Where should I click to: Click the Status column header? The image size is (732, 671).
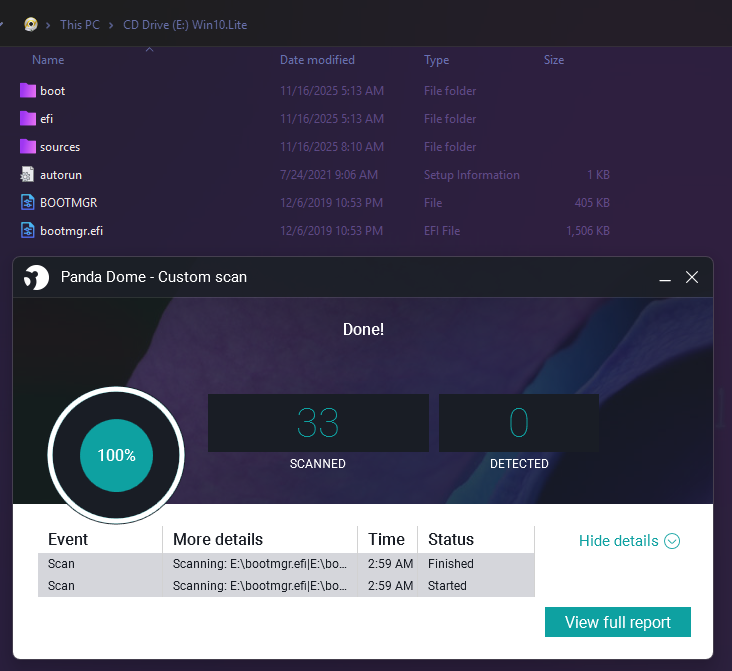(451, 539)
